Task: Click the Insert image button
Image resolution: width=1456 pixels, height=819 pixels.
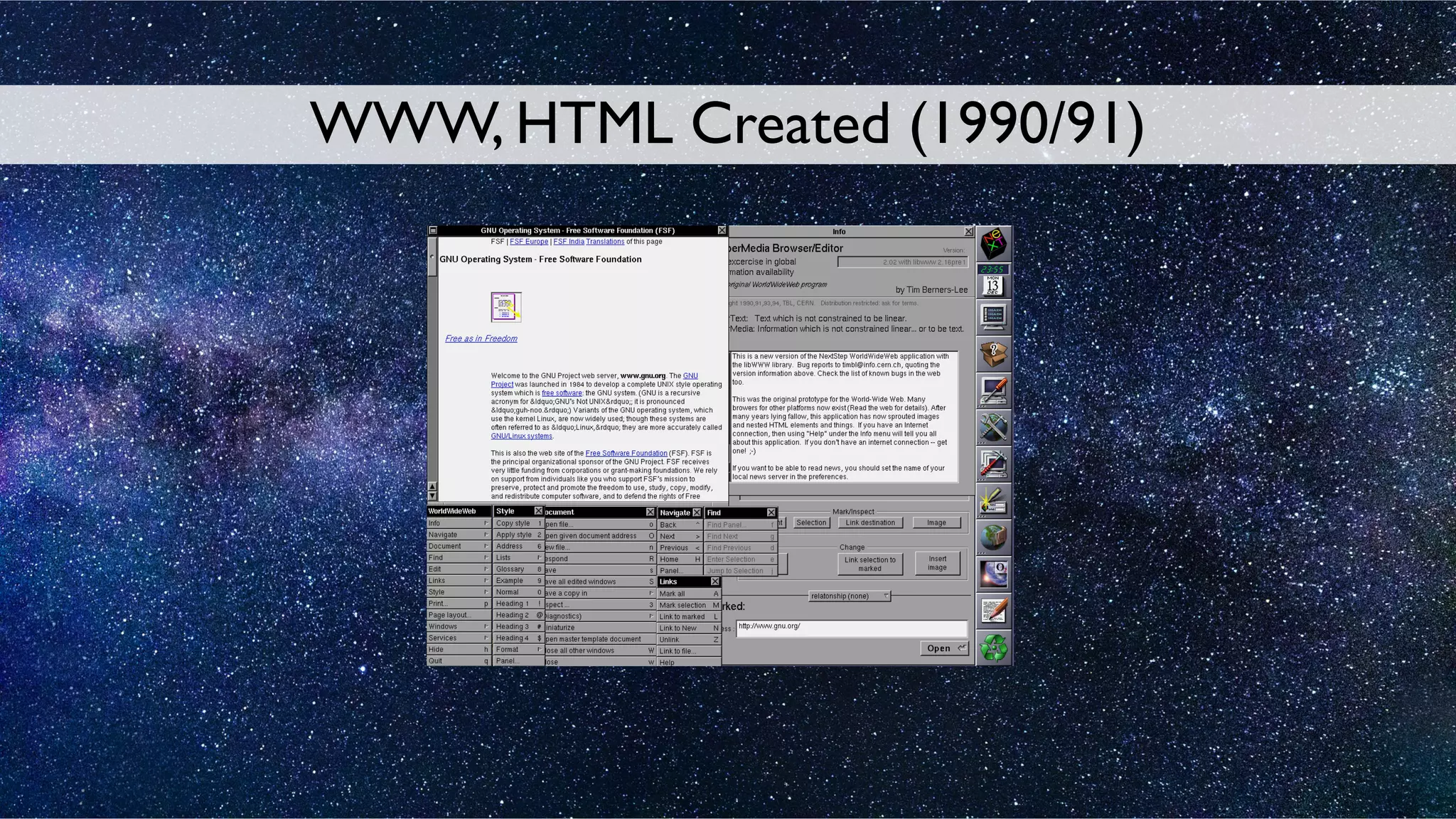Action: [x=937, y=563]
